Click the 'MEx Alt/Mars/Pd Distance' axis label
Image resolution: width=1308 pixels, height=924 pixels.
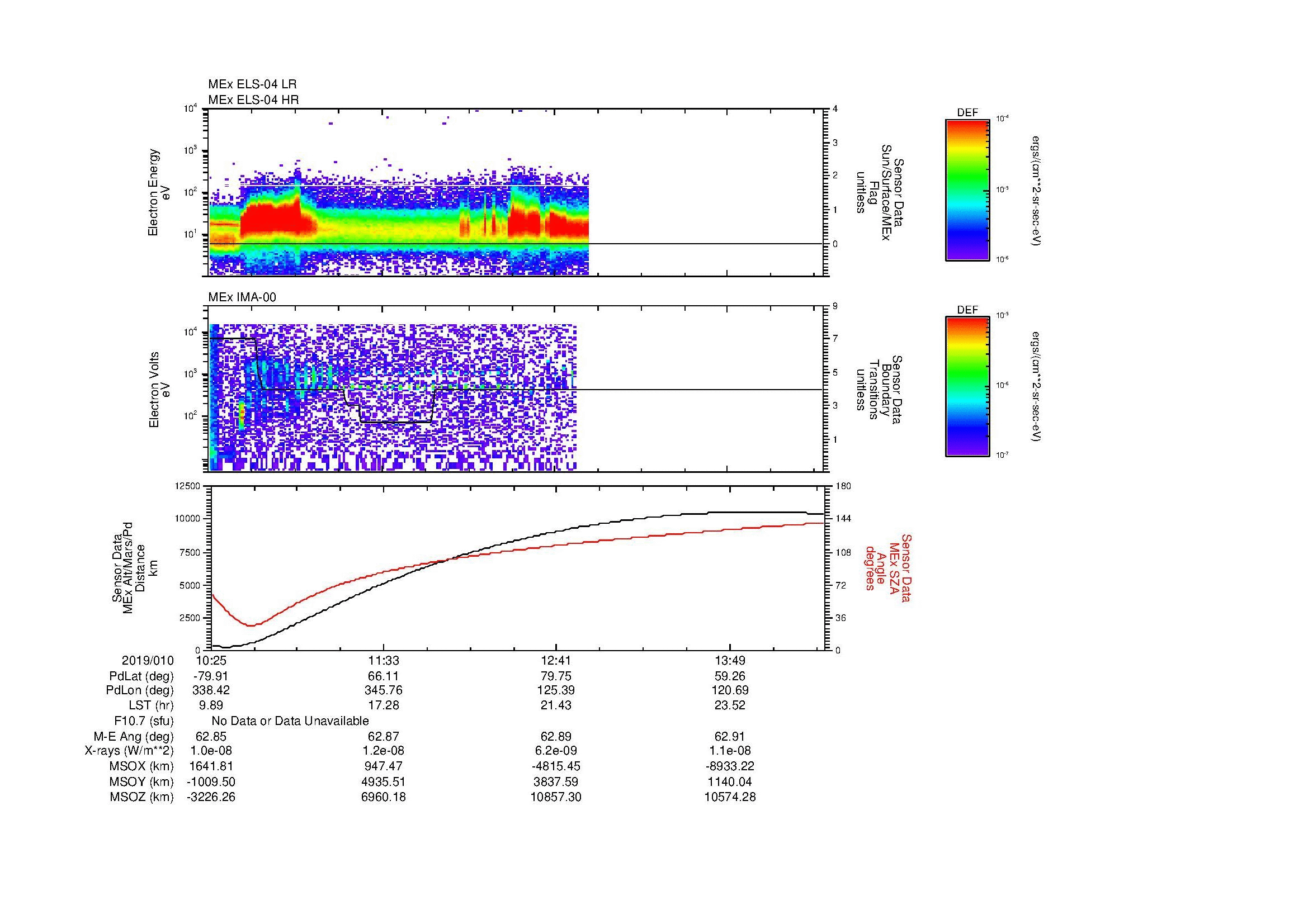tap(134, 567)
